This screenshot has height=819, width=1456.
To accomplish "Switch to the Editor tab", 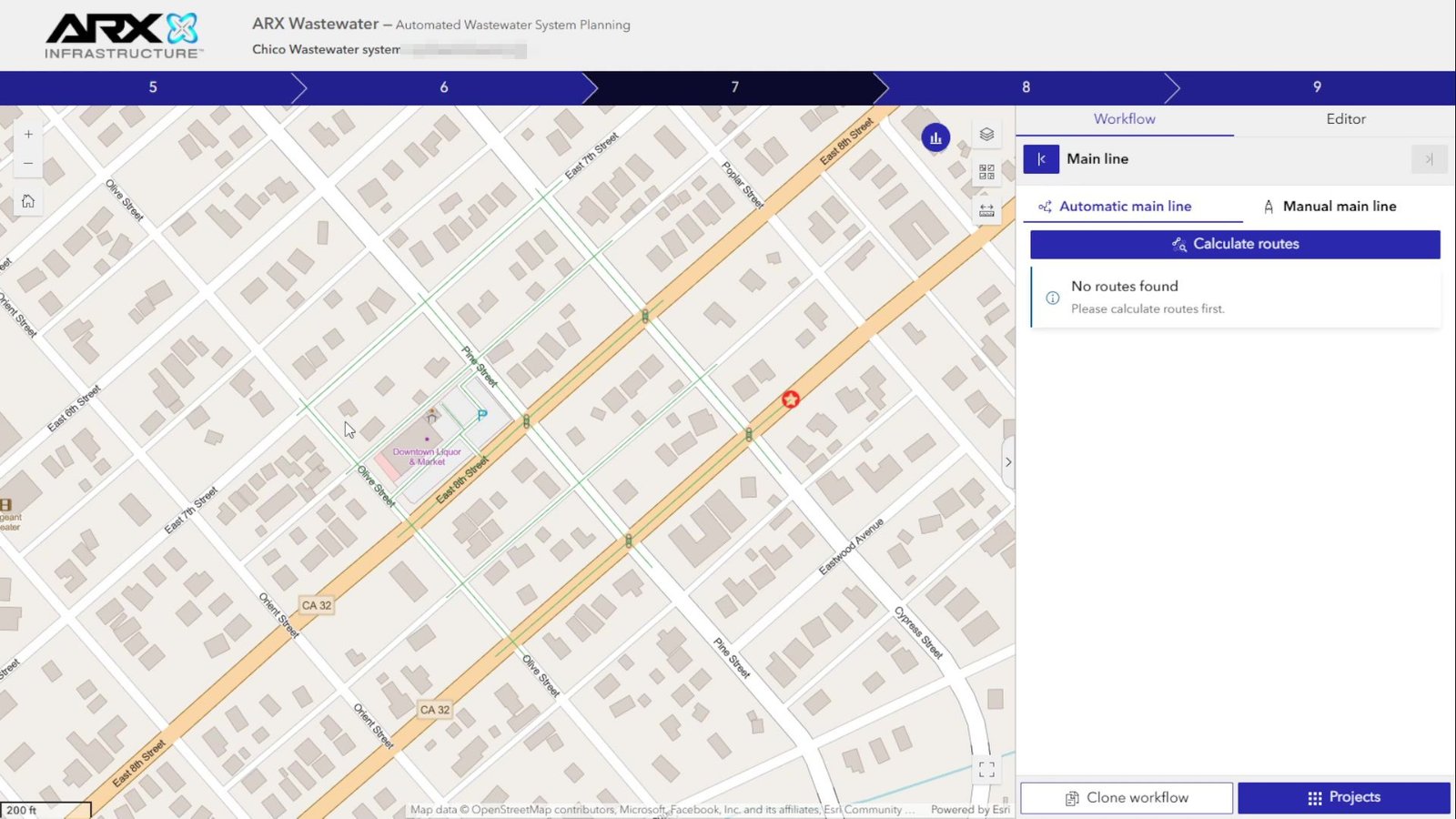I will 1345,119.
